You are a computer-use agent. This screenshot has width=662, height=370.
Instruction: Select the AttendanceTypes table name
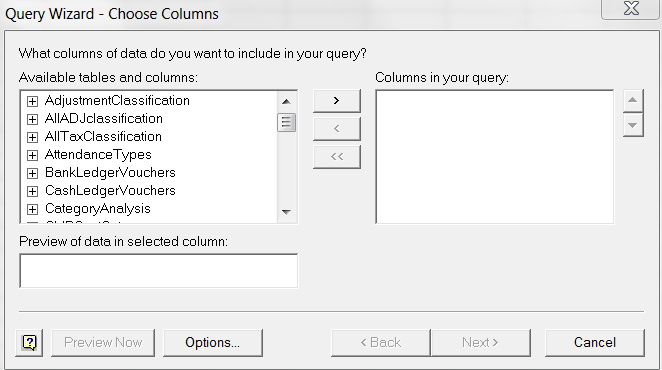click(98, 155)
